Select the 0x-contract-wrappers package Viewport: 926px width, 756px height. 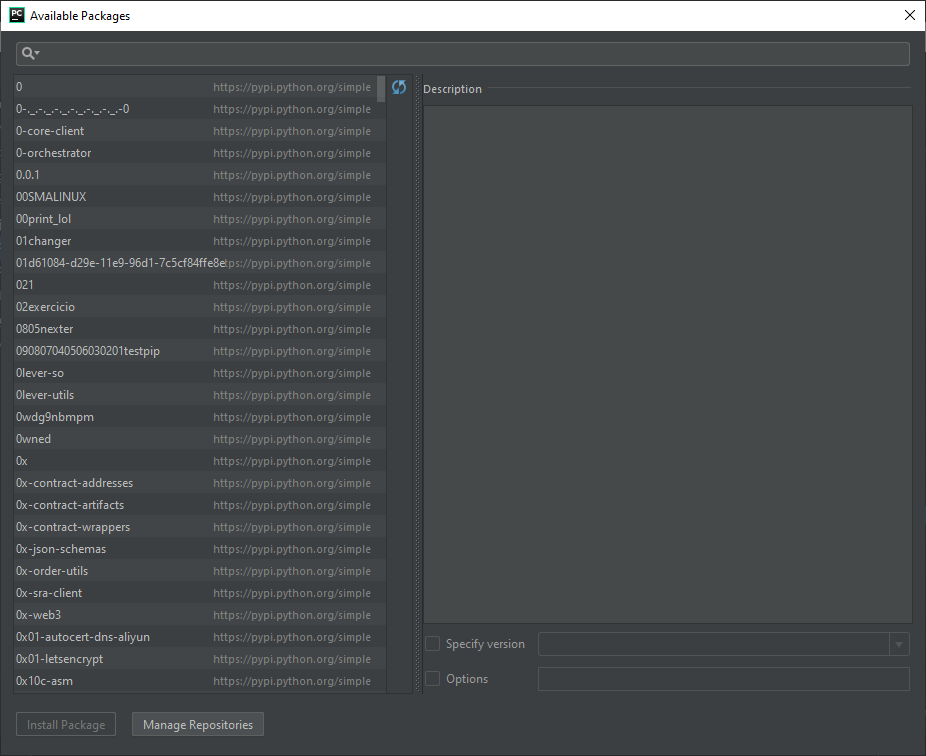[x=200, y=527]
